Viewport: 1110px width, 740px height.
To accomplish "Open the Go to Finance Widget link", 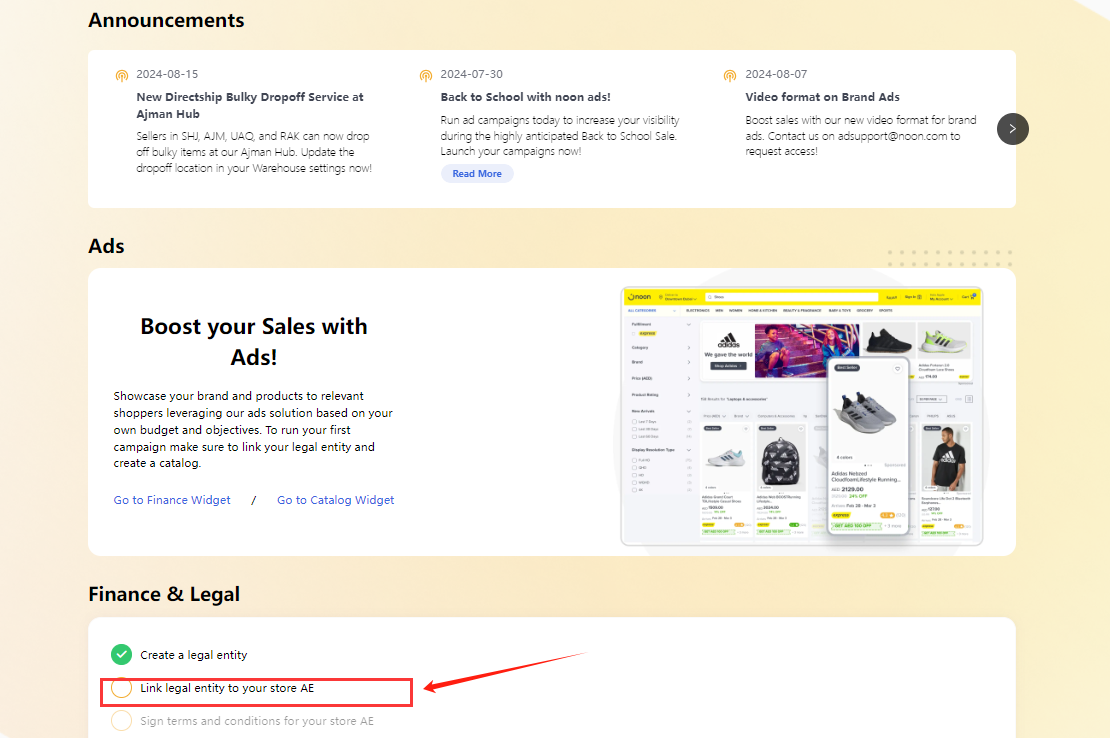I will 172,500.
